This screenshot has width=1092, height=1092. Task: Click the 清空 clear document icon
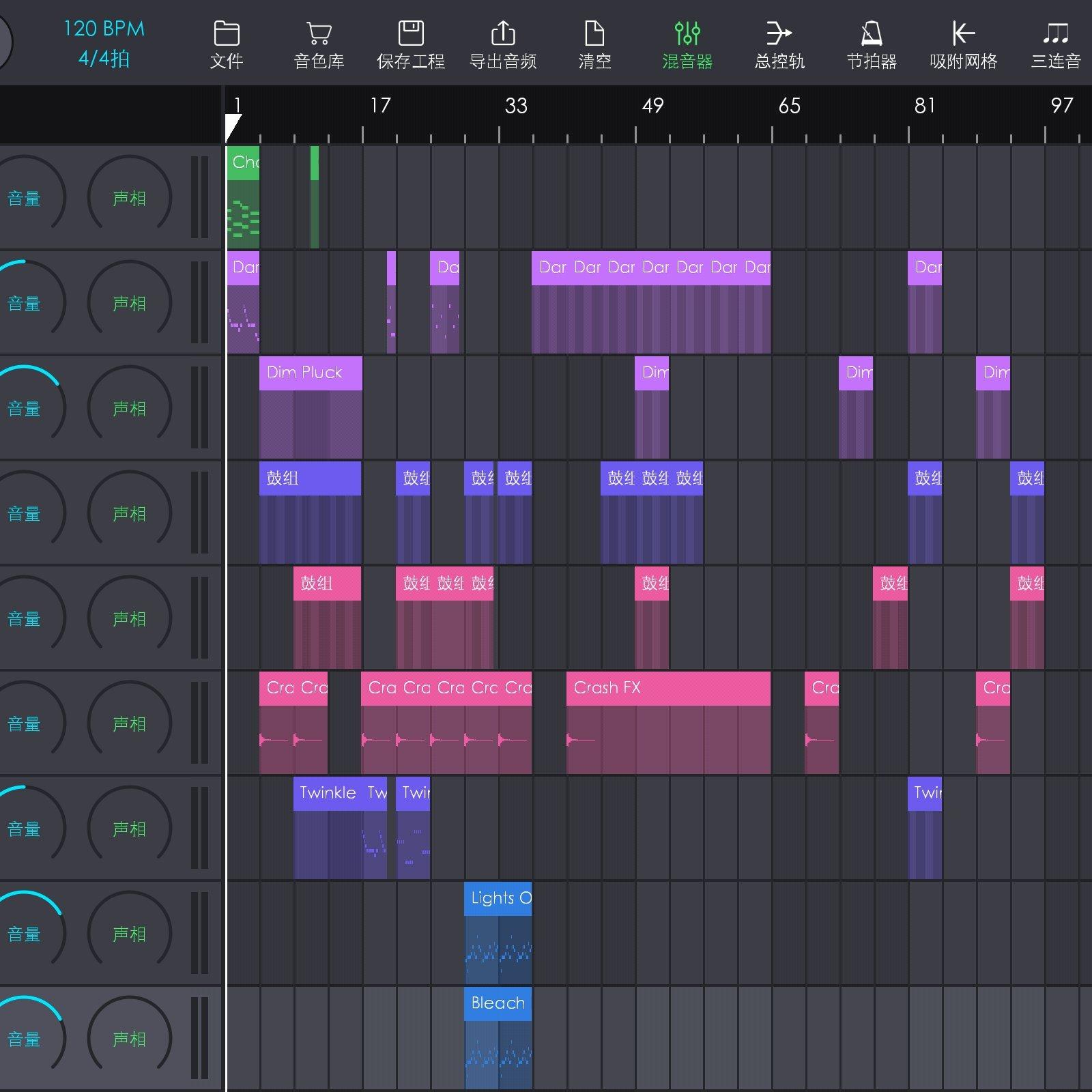point(594,34)
